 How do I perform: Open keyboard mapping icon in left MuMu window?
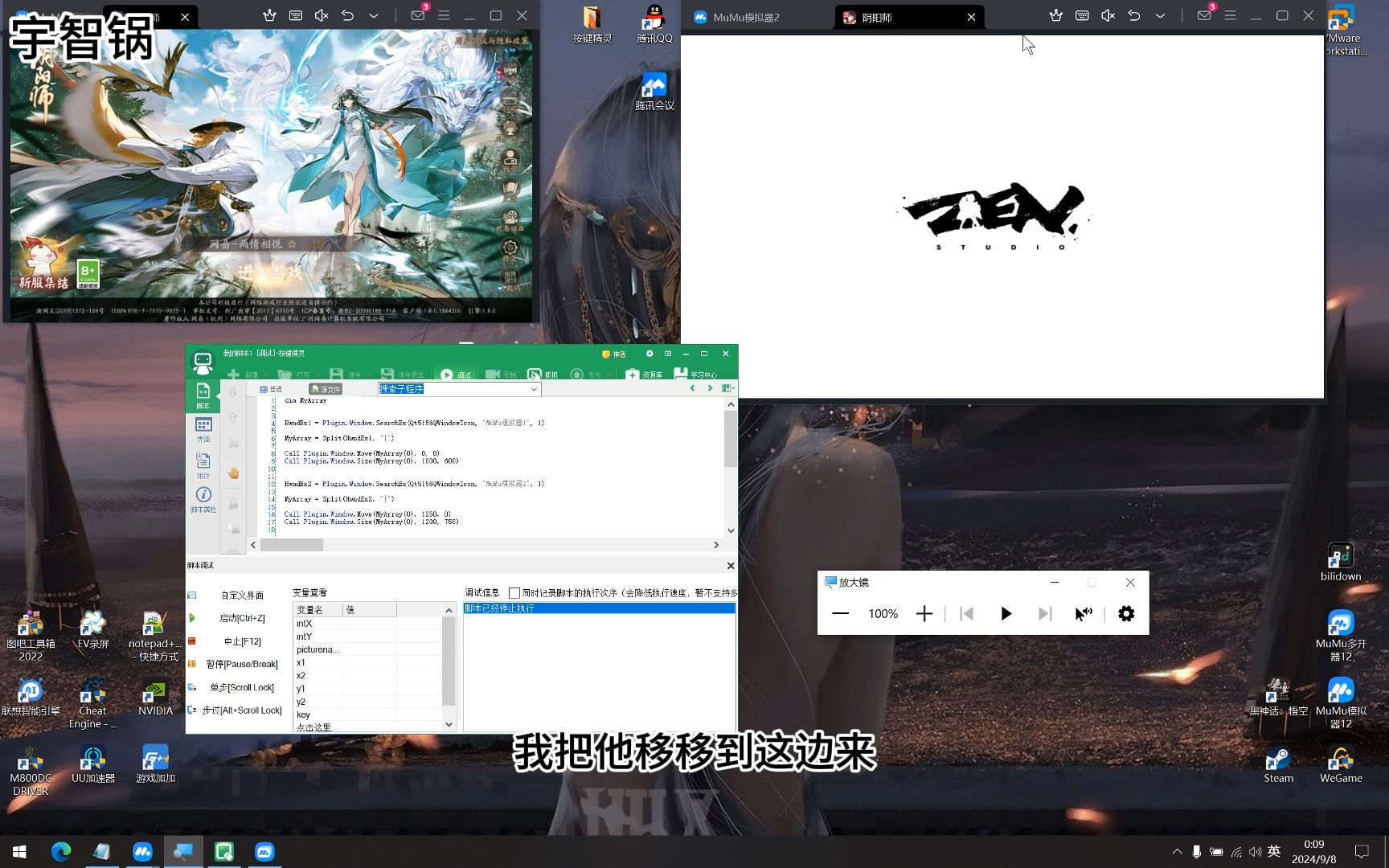[296, 15]
